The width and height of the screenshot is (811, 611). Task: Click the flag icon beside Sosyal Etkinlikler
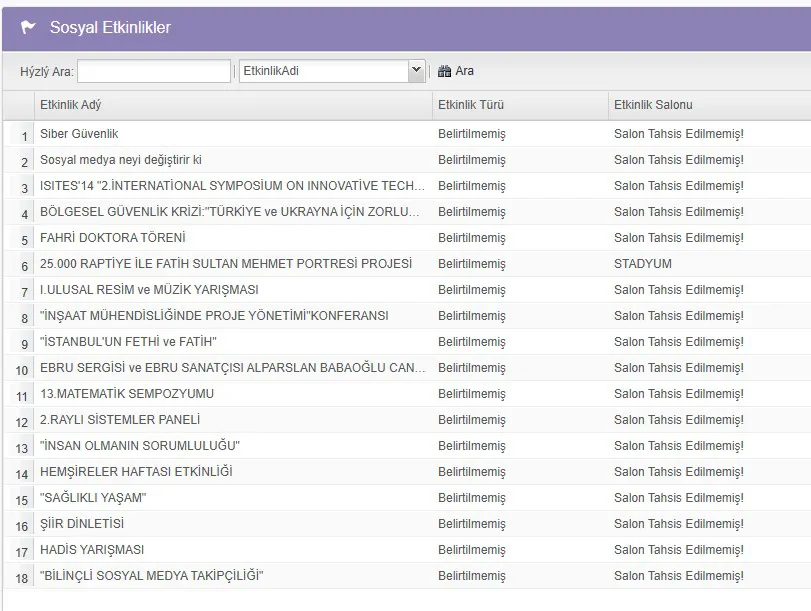point(28,27)
